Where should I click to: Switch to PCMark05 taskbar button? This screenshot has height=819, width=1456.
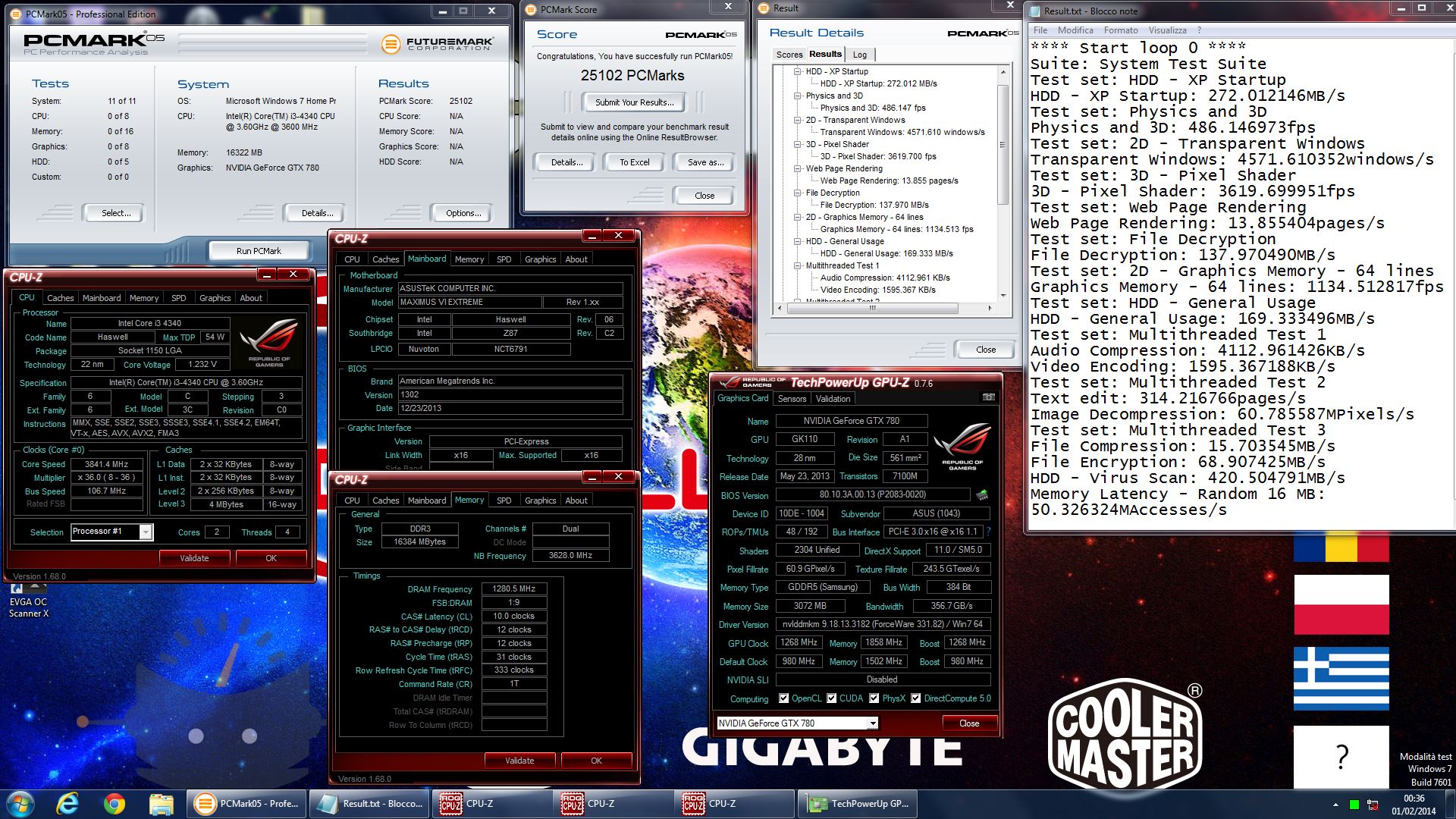click(247, 803)
